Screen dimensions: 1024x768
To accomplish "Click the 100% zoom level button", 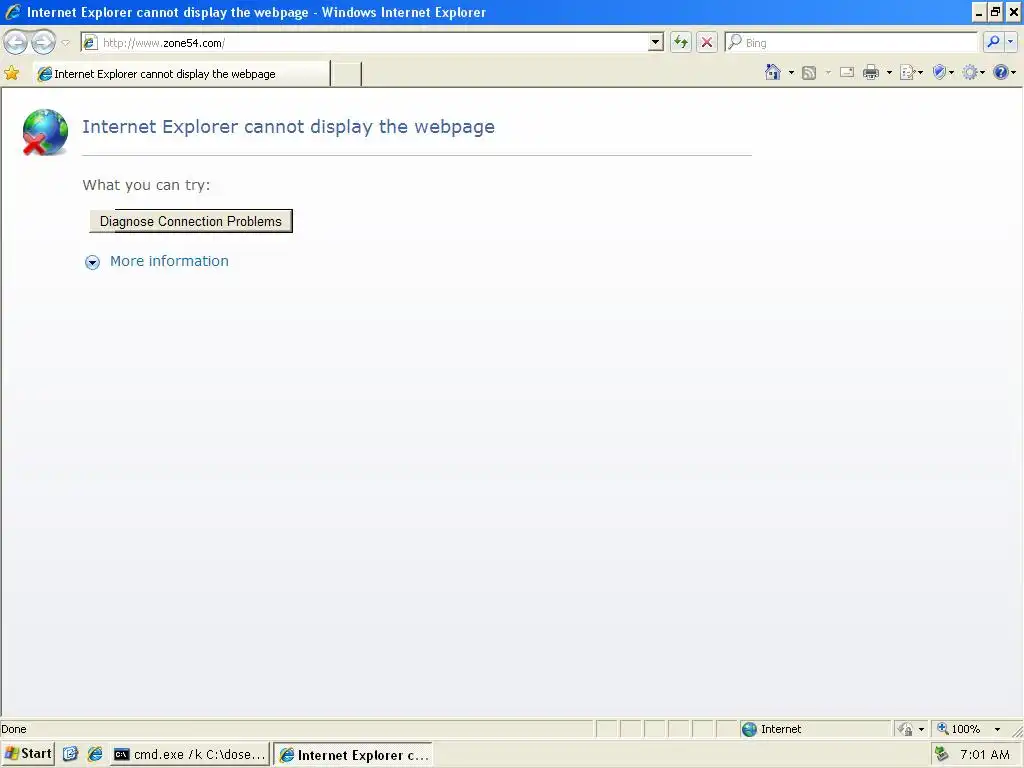I will 959,729.
